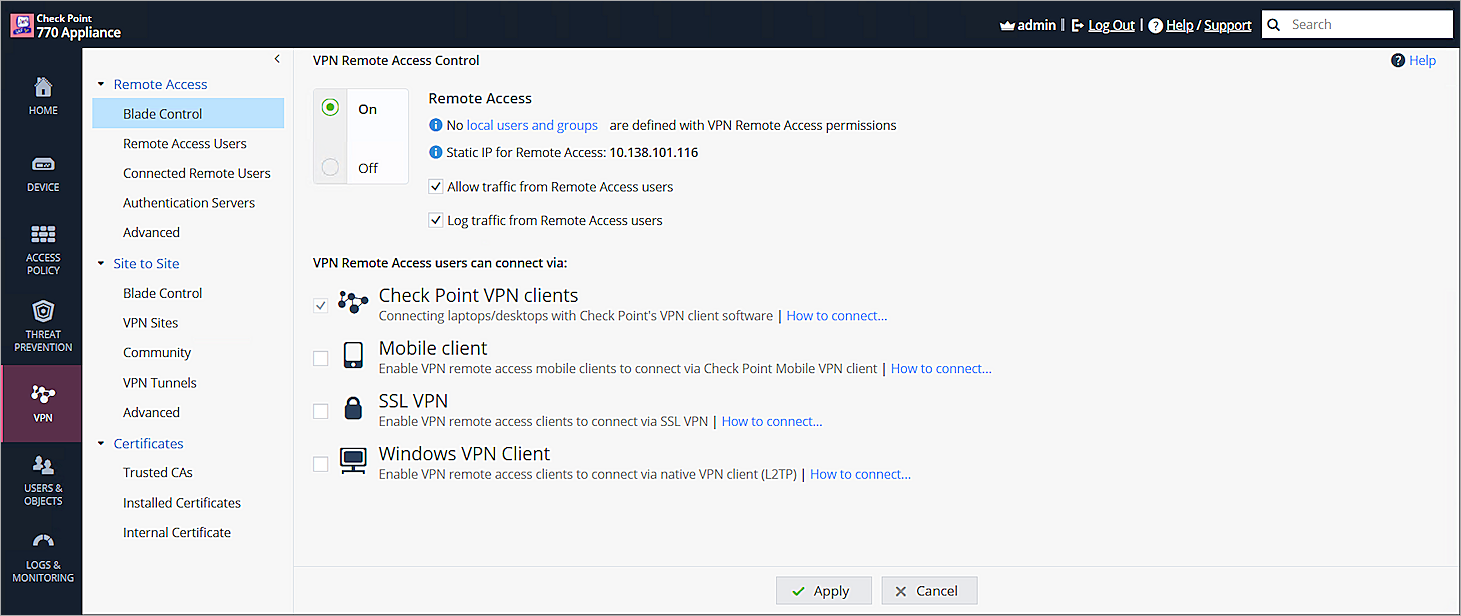Select the Off radio button
1461x616 pixels.
tap(329, 168)
